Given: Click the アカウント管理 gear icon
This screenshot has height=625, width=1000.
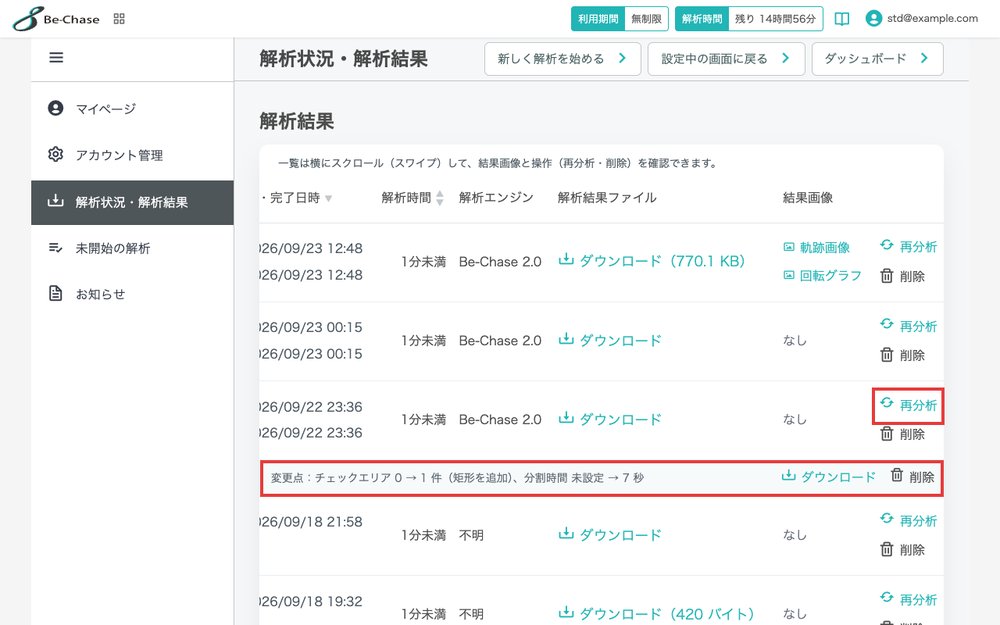Looking at the screenshot, I should tap(55, 154).
